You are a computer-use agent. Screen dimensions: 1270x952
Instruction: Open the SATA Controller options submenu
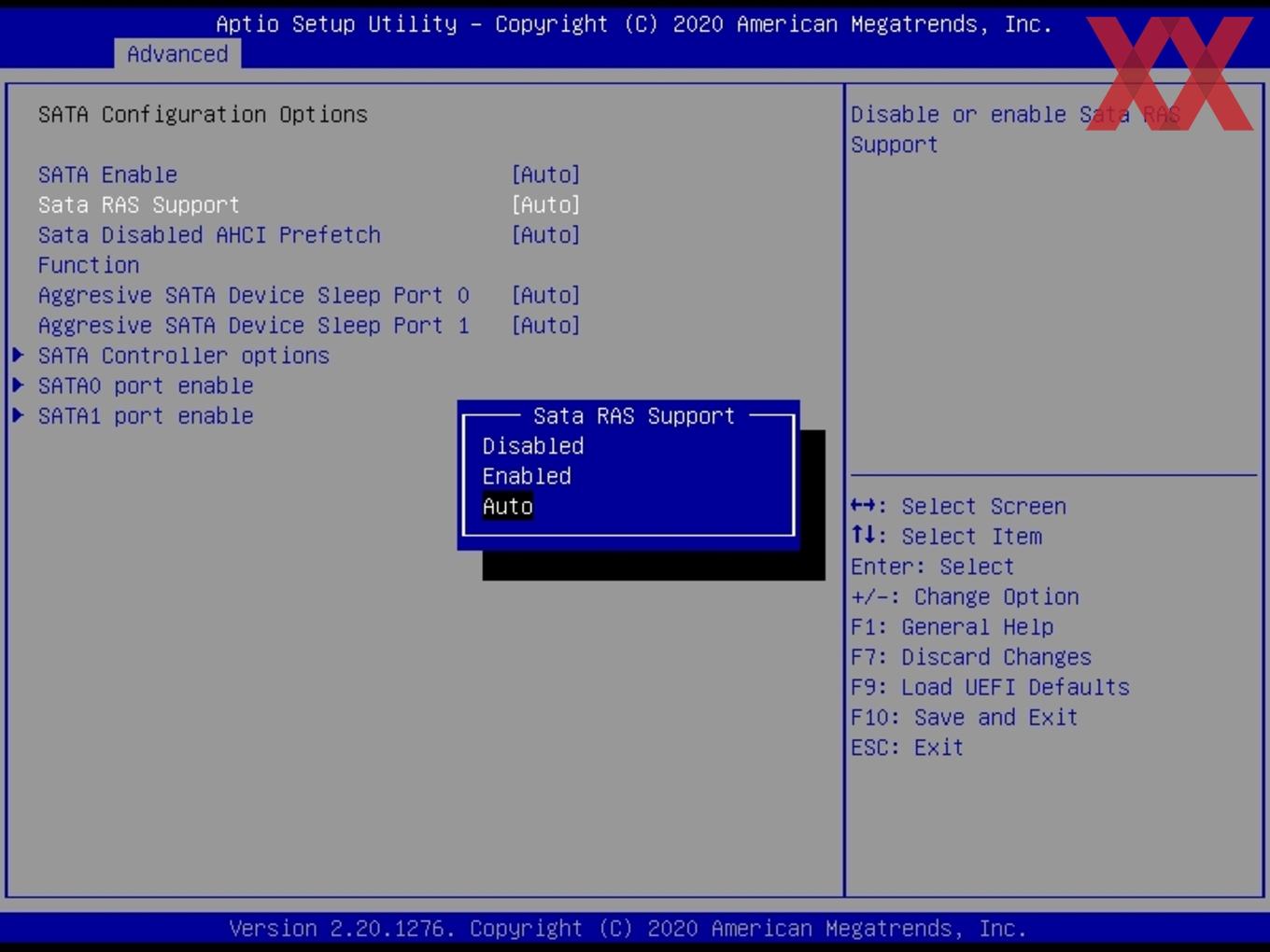pos(184,356)
